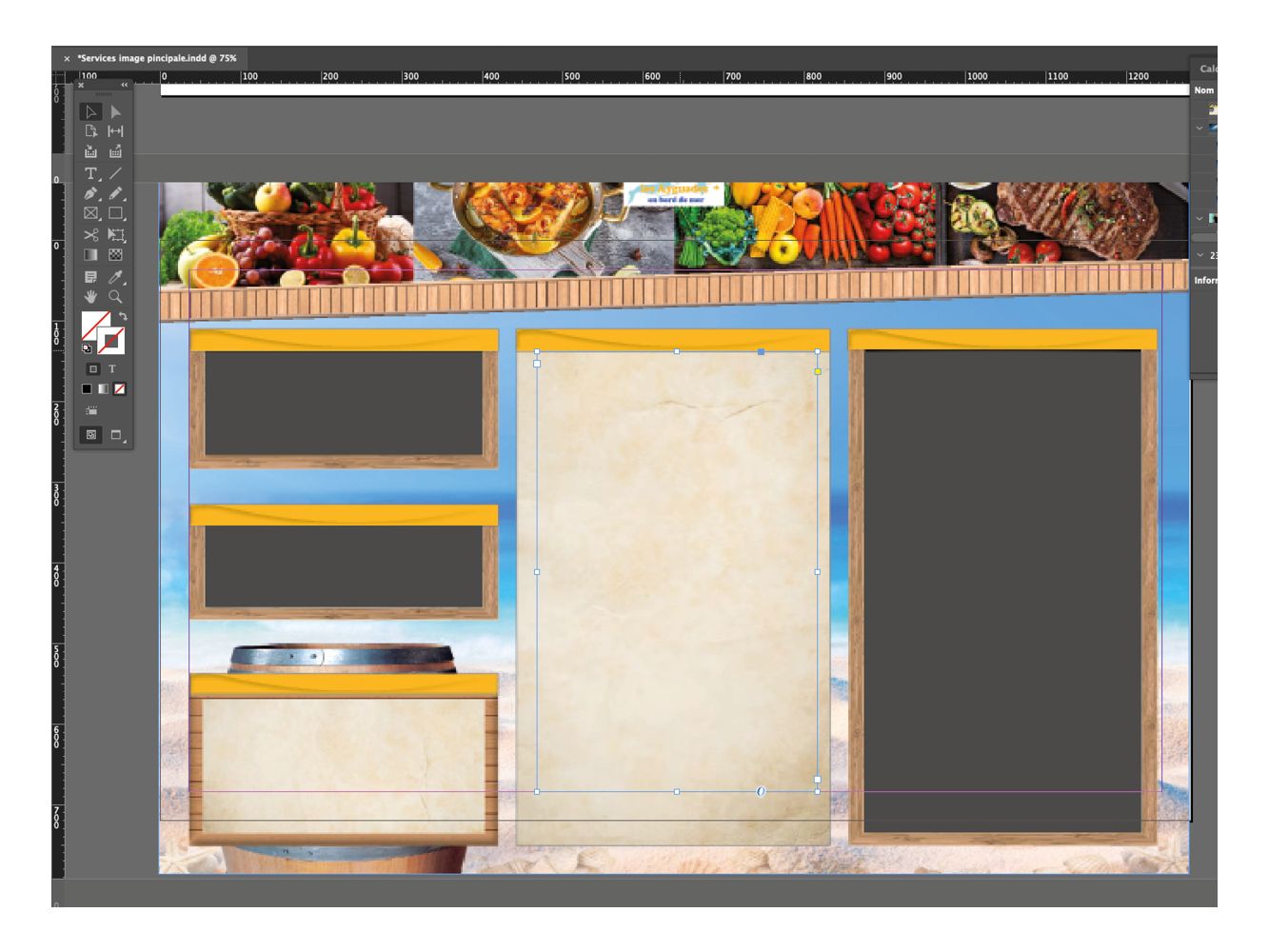This screenshot has height=952, width=1269.
Task: Choose the Page tool
Action: pyautogui.click(x=90, y=131)
